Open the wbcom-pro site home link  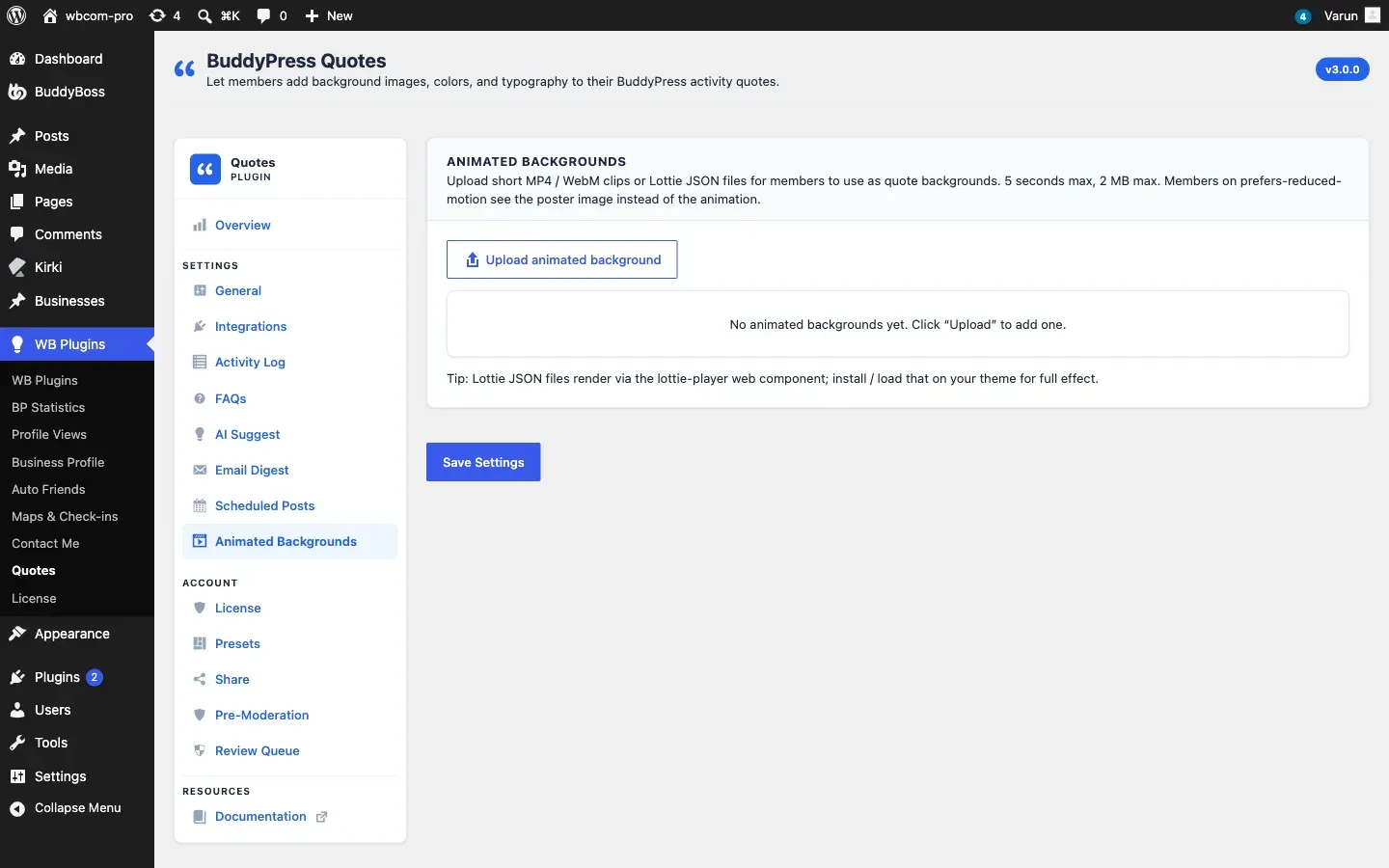click(x=88, y=15)
